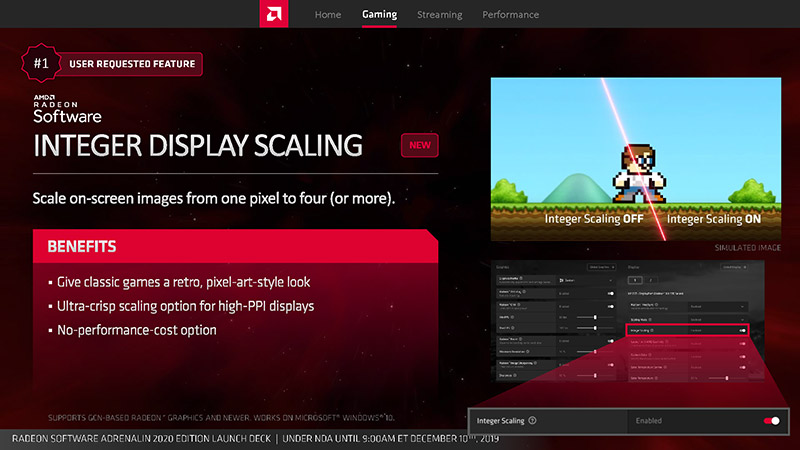The height and width of the screenshot is (450, 800).
Task: Click the Sharpness slider handle
Action: [x=595, y=376]
